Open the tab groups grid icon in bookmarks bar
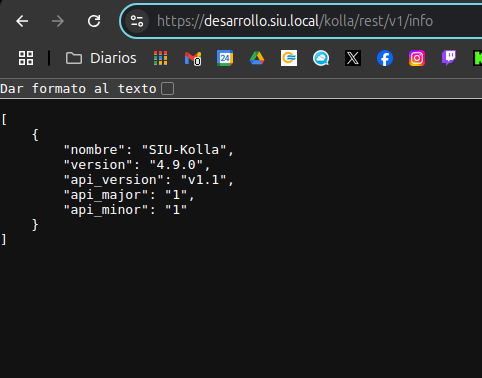482x378 pixels. (26, 58)
